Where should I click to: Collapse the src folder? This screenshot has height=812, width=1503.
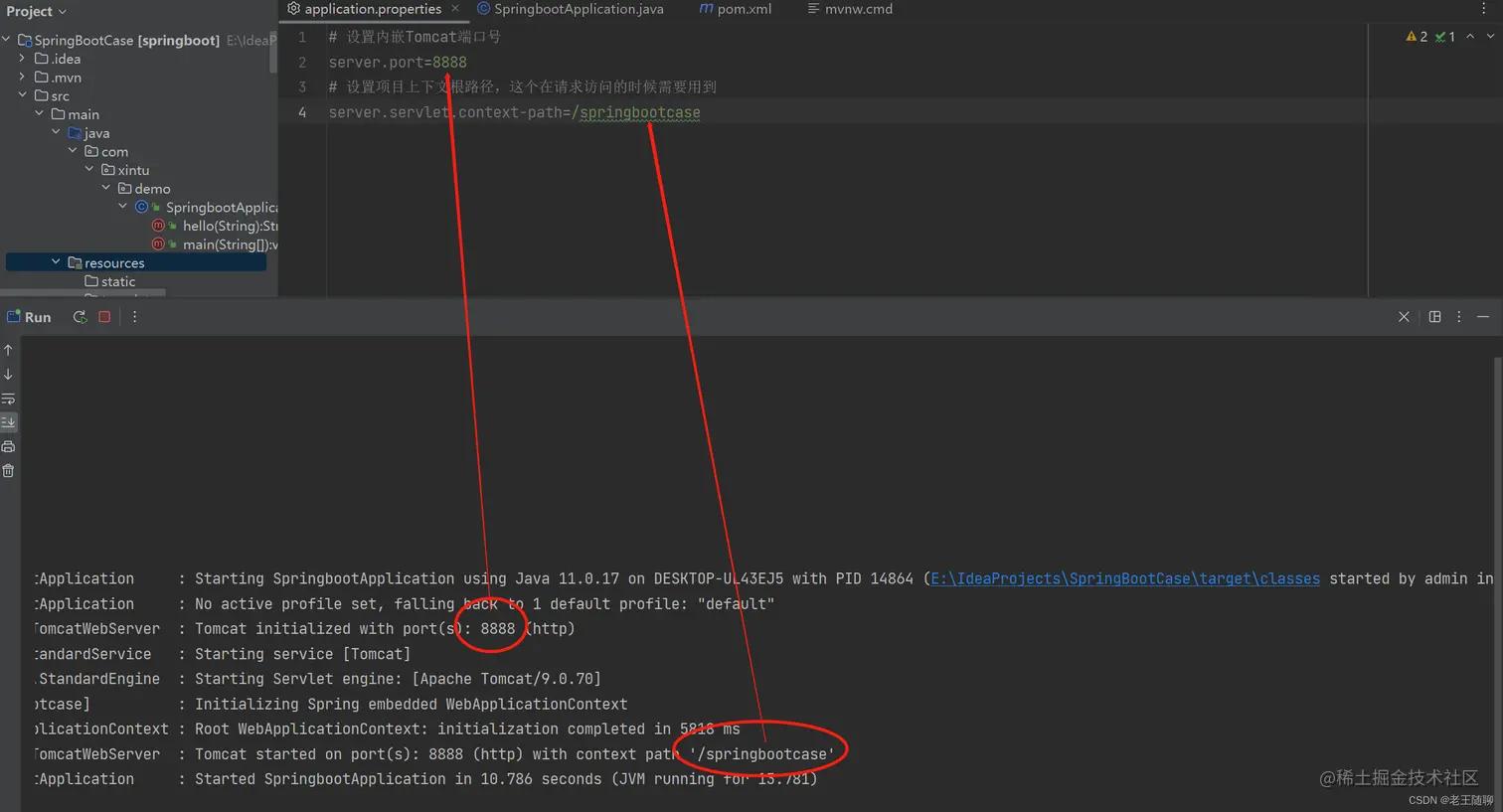coord(23,95)
